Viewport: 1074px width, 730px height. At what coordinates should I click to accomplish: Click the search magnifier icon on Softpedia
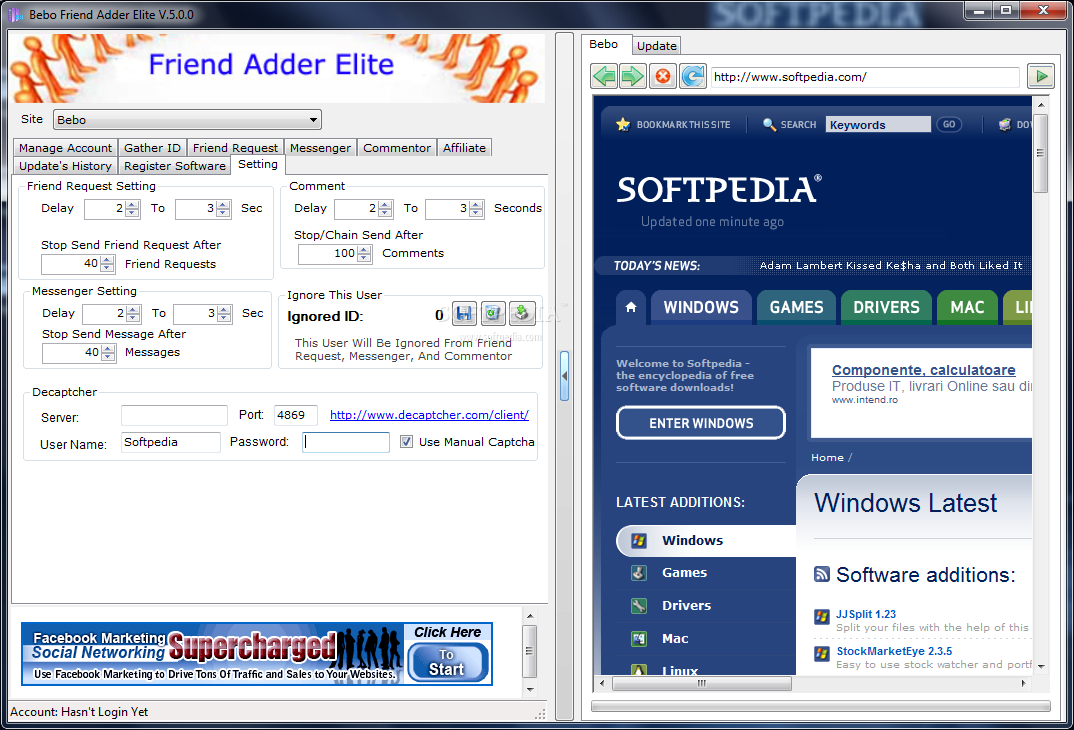coord(769,124)
